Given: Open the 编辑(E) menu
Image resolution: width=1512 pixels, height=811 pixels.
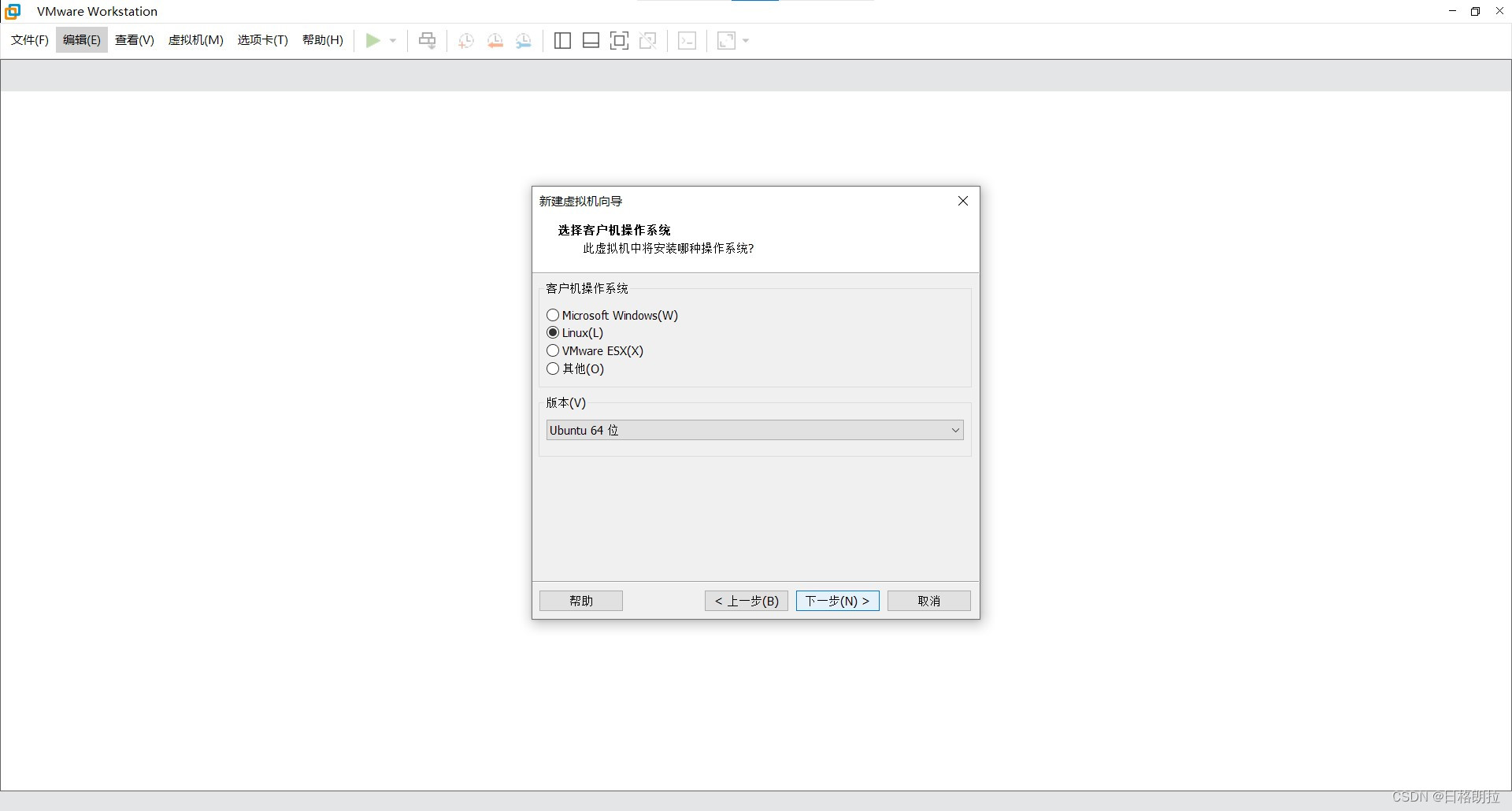Looking at the screenshot, I should (82, 40).
